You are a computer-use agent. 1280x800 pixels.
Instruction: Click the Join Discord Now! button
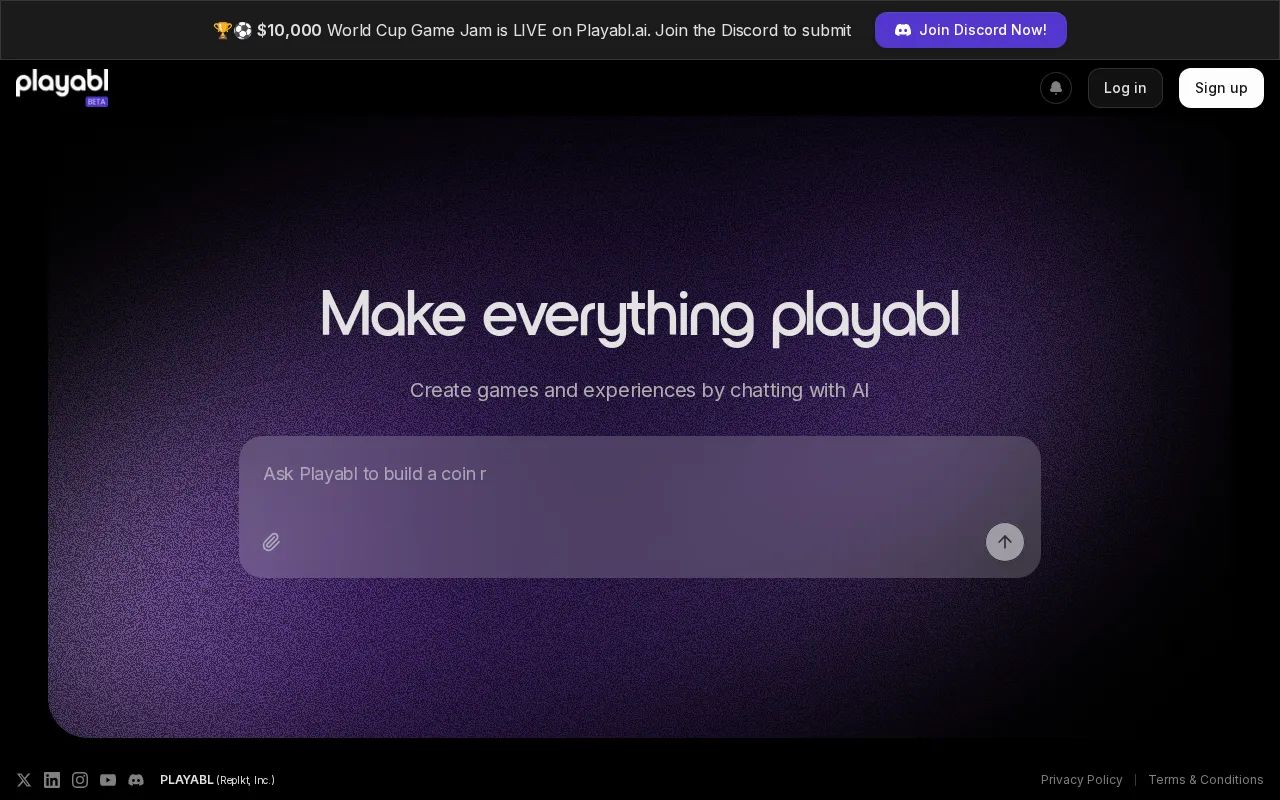click(x=971, y=30)
